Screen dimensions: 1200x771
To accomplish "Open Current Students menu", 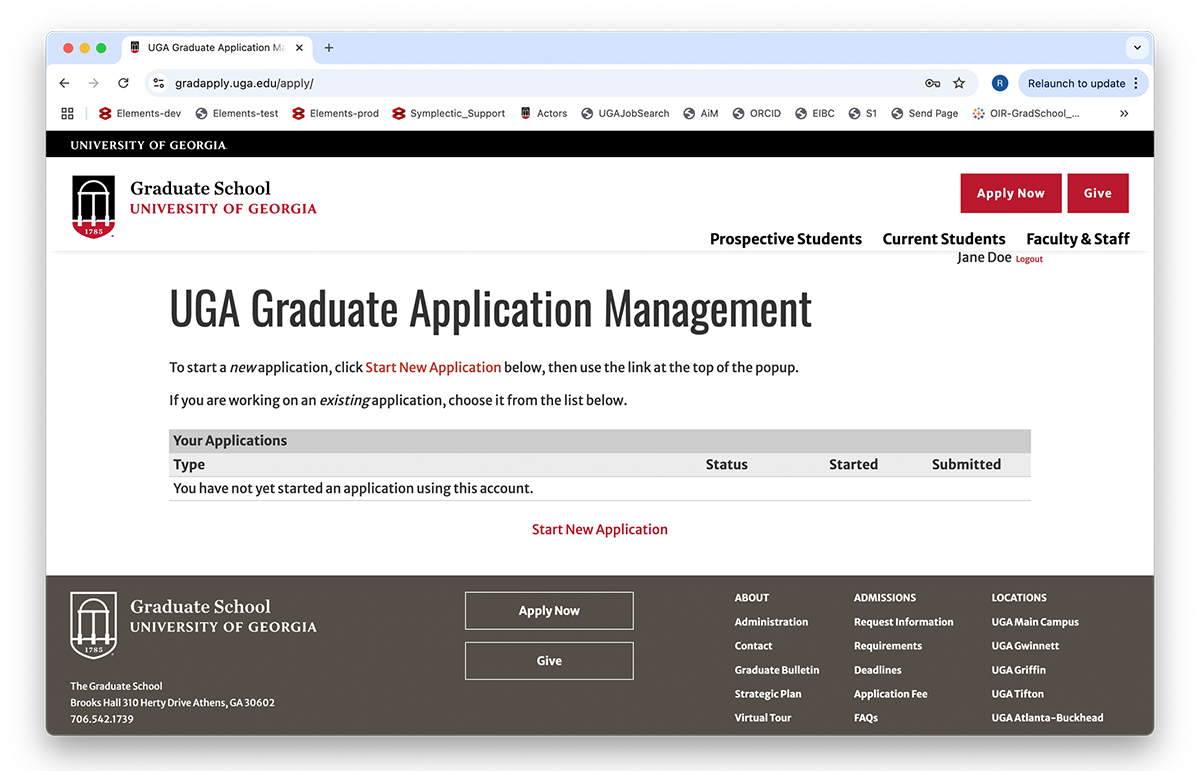I will [x=944, y=239].
